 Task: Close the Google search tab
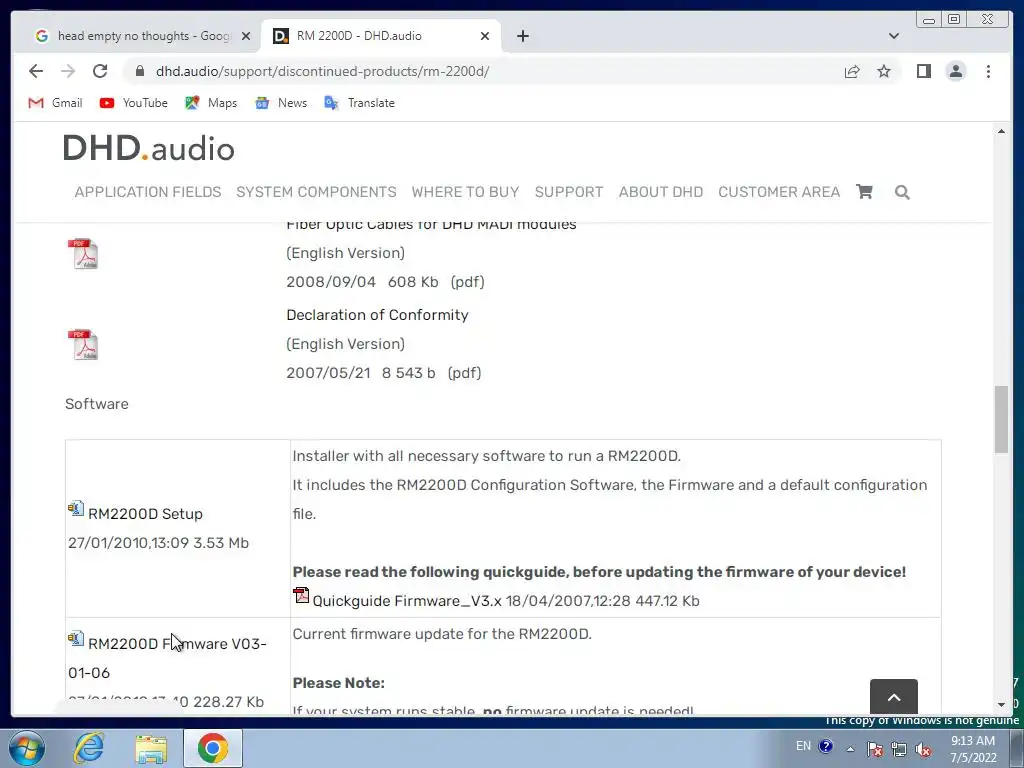coord(246,36)
